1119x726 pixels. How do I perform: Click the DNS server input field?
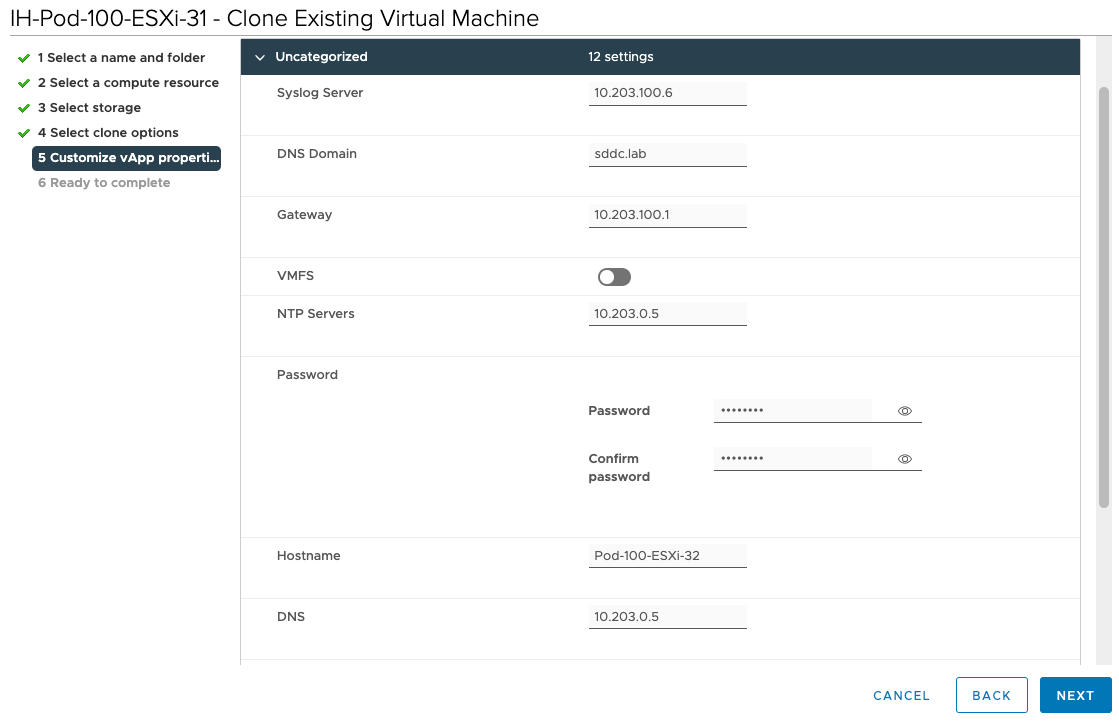(667, 617)
